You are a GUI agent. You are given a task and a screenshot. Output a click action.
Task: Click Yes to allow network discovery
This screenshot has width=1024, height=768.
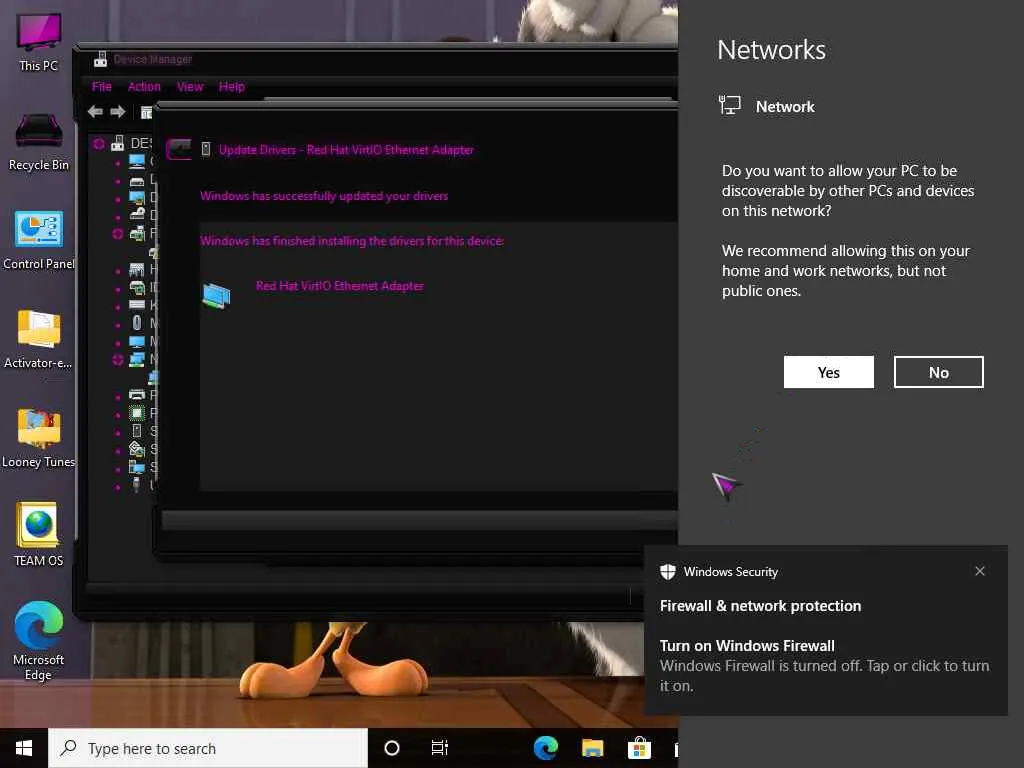tap(828, 372)
